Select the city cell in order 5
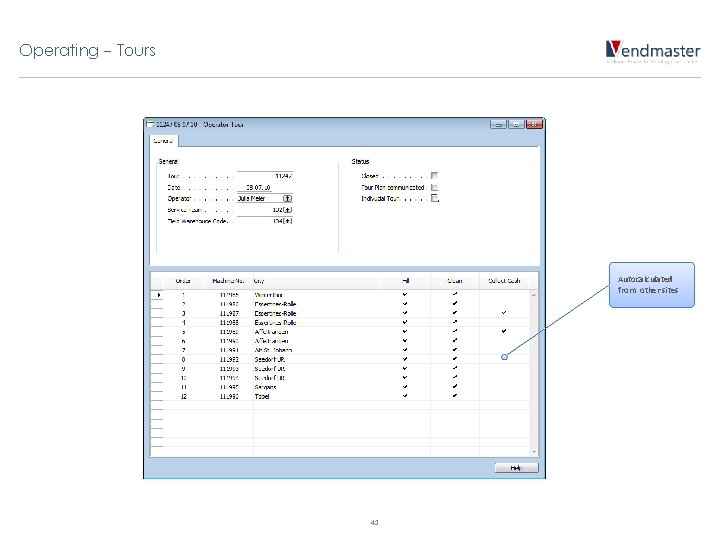Image resolution: width=720 pixels, height=540 pixels. coord(317,332)
